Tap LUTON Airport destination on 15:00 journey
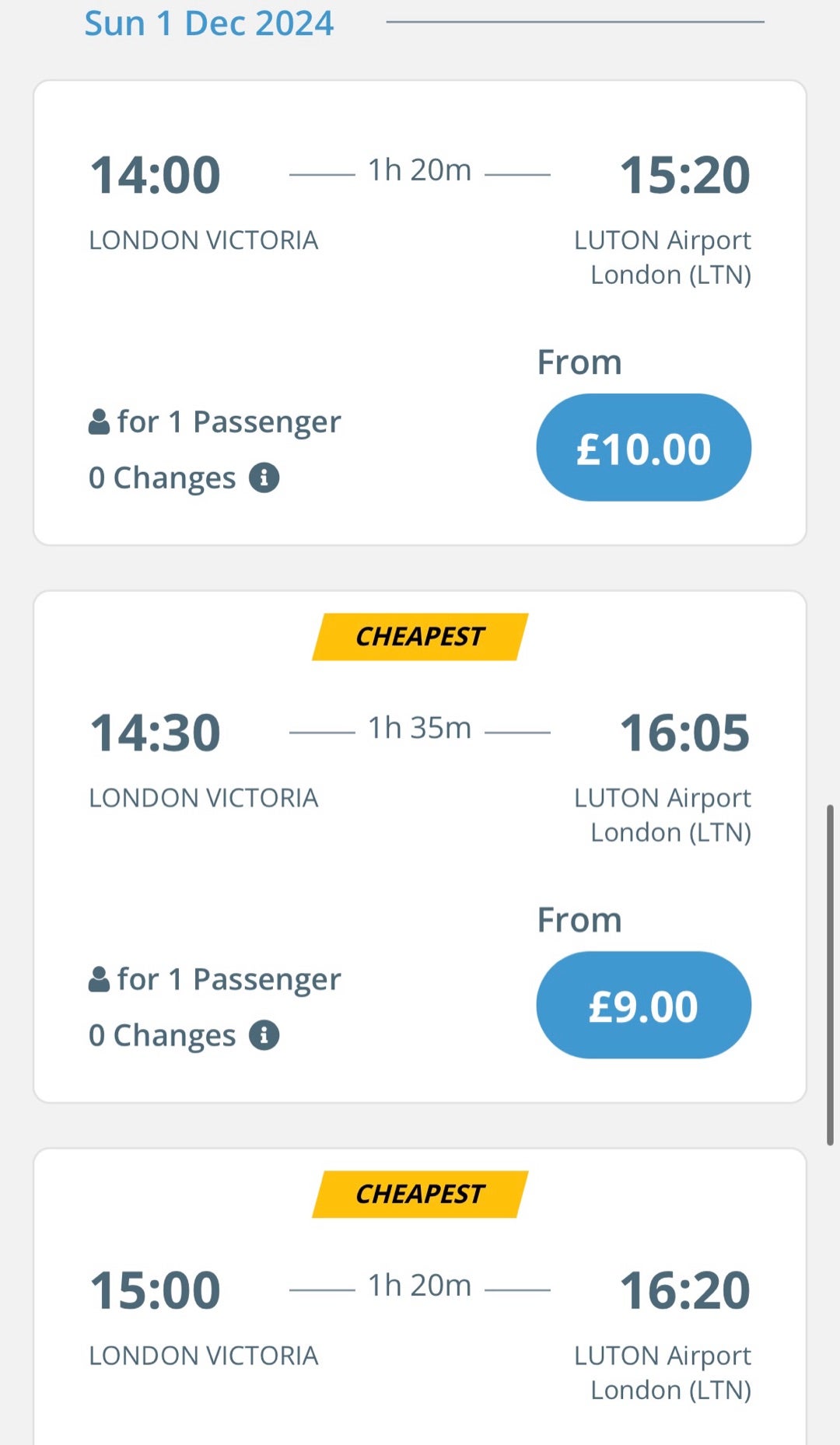Image resolution: width=840 pixels, height=1445 pixels. 663,1372
